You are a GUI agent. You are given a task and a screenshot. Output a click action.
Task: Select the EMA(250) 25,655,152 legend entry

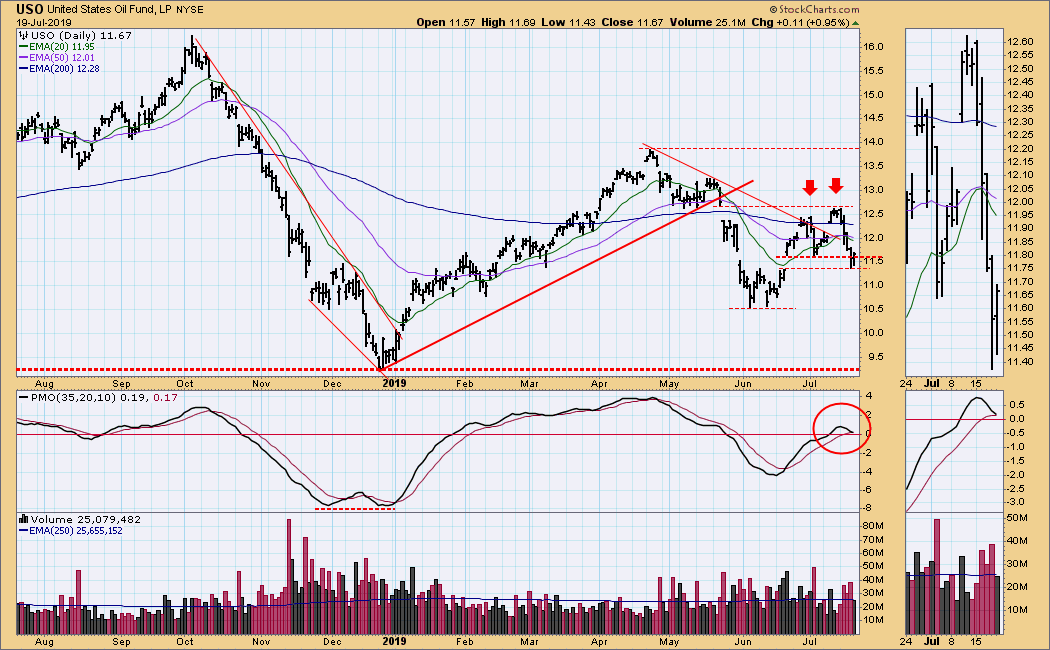pyautogui.click(x=70, y=531)
